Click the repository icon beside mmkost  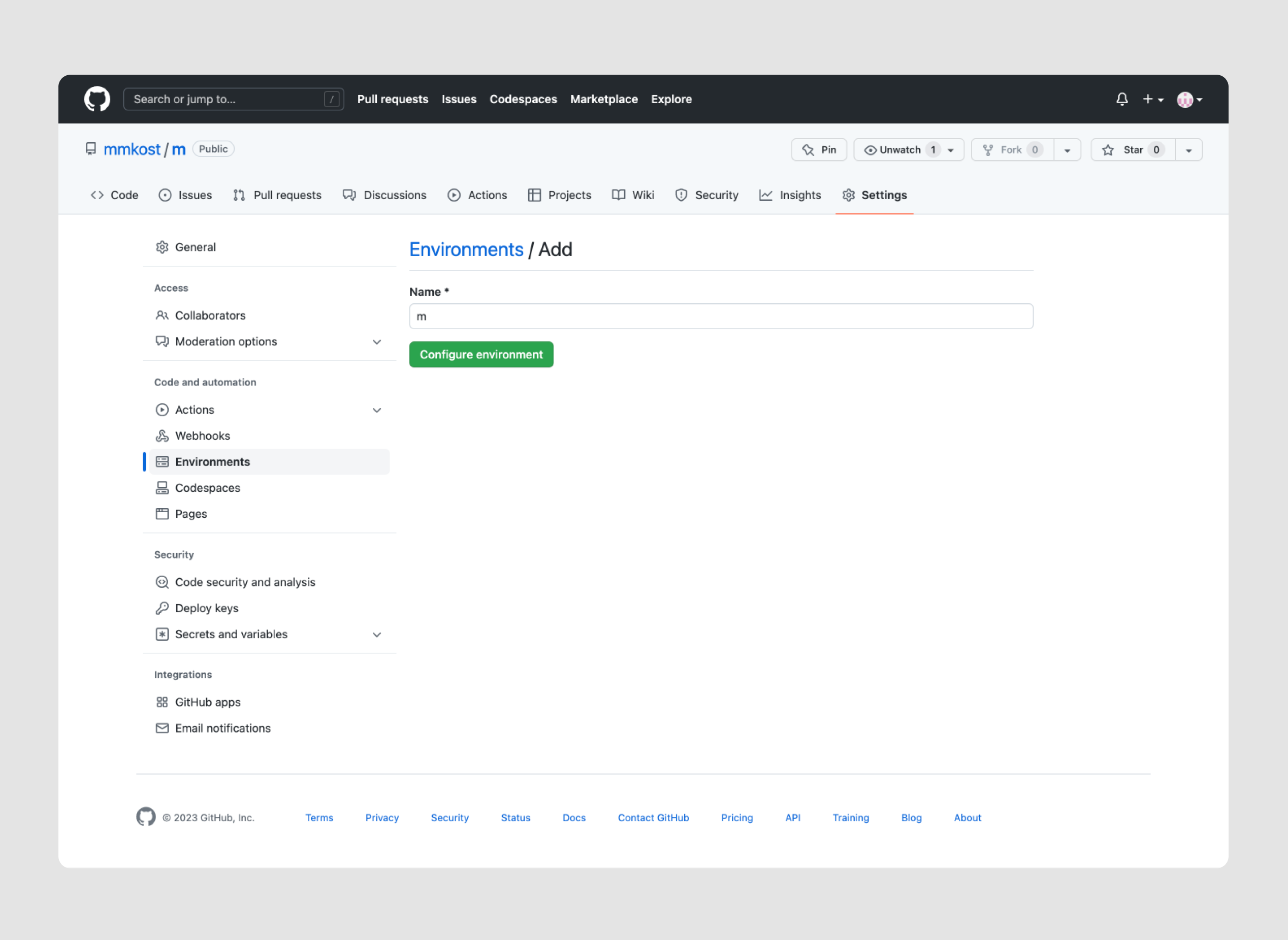click(90, 149)
